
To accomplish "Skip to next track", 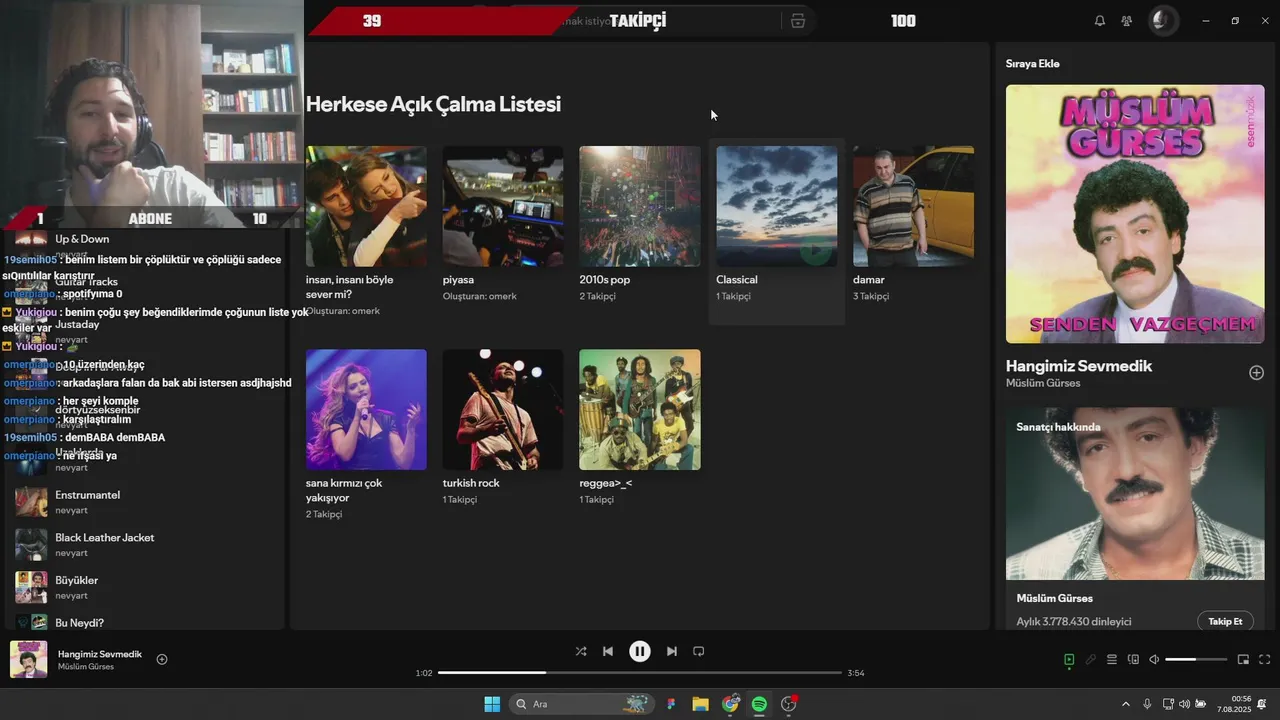I will (x=672, y=651).
